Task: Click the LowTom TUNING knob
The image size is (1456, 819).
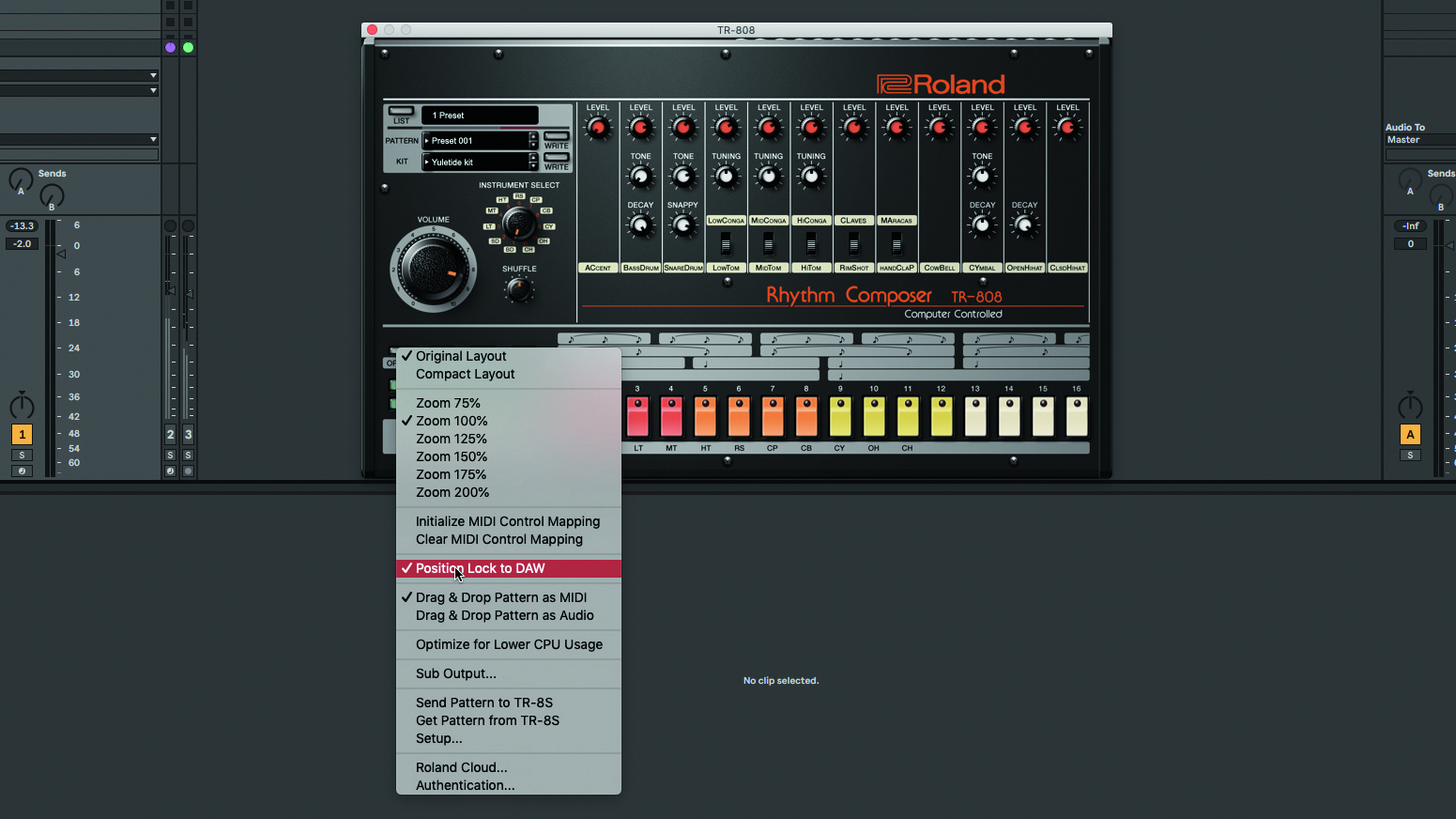Action: click(727, 176)
